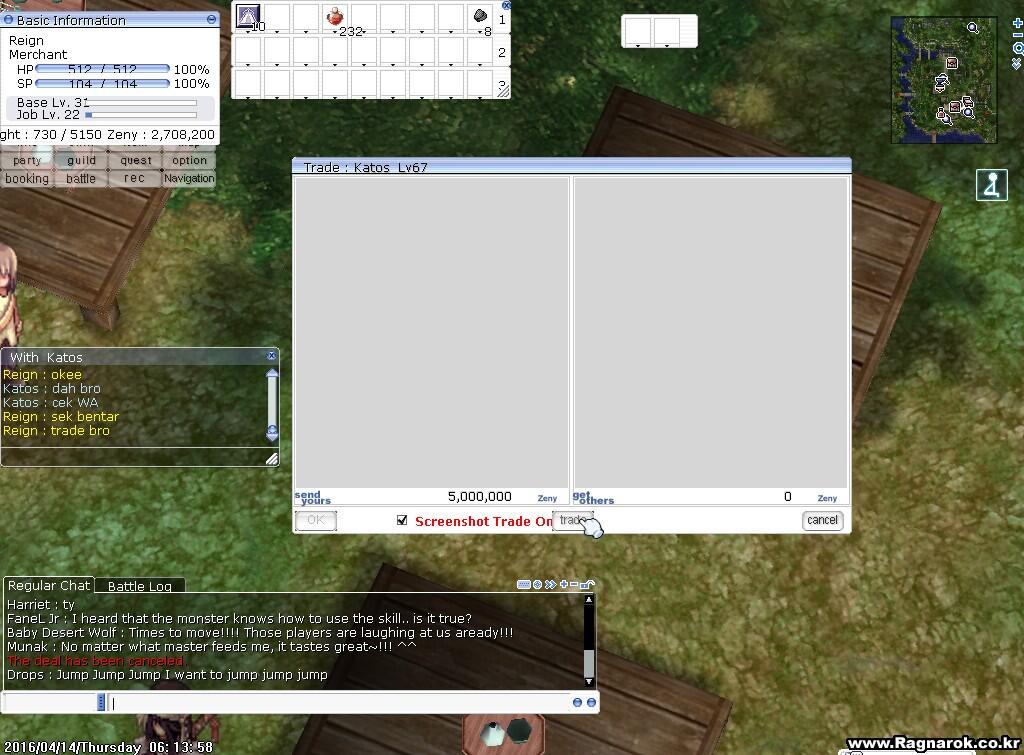Click dropdown arrow under grey stone slot
The height and width of the screenshot is (755, 1024).
point(480,31)
